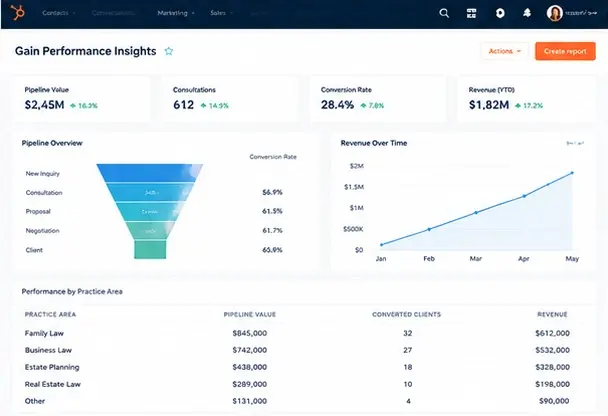This screenshot has width=608, height=416.
Task: Select the Other practice area row
Action: pyautogui.click(x=35, y=401)
